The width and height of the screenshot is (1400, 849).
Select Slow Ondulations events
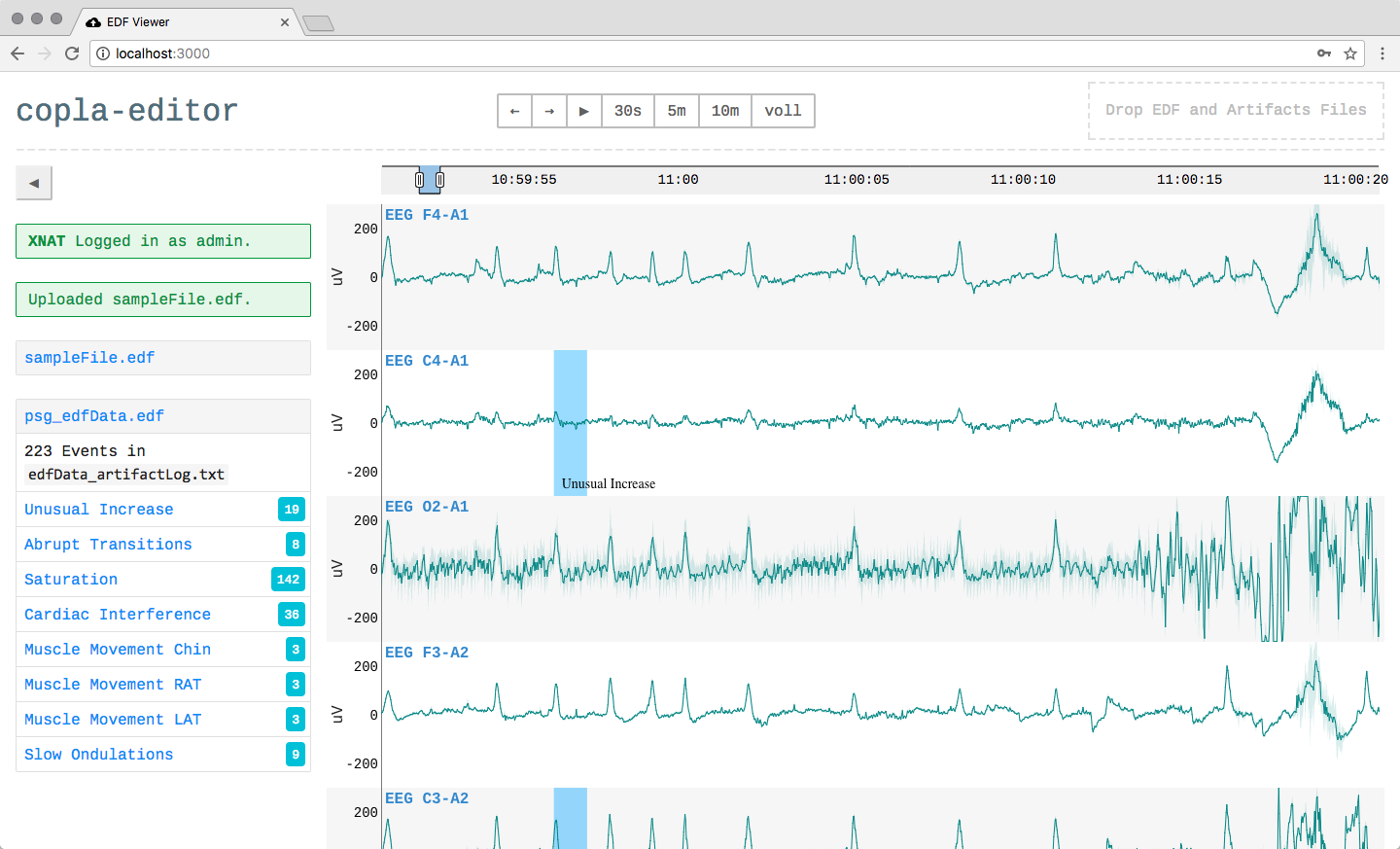(163, 755)
